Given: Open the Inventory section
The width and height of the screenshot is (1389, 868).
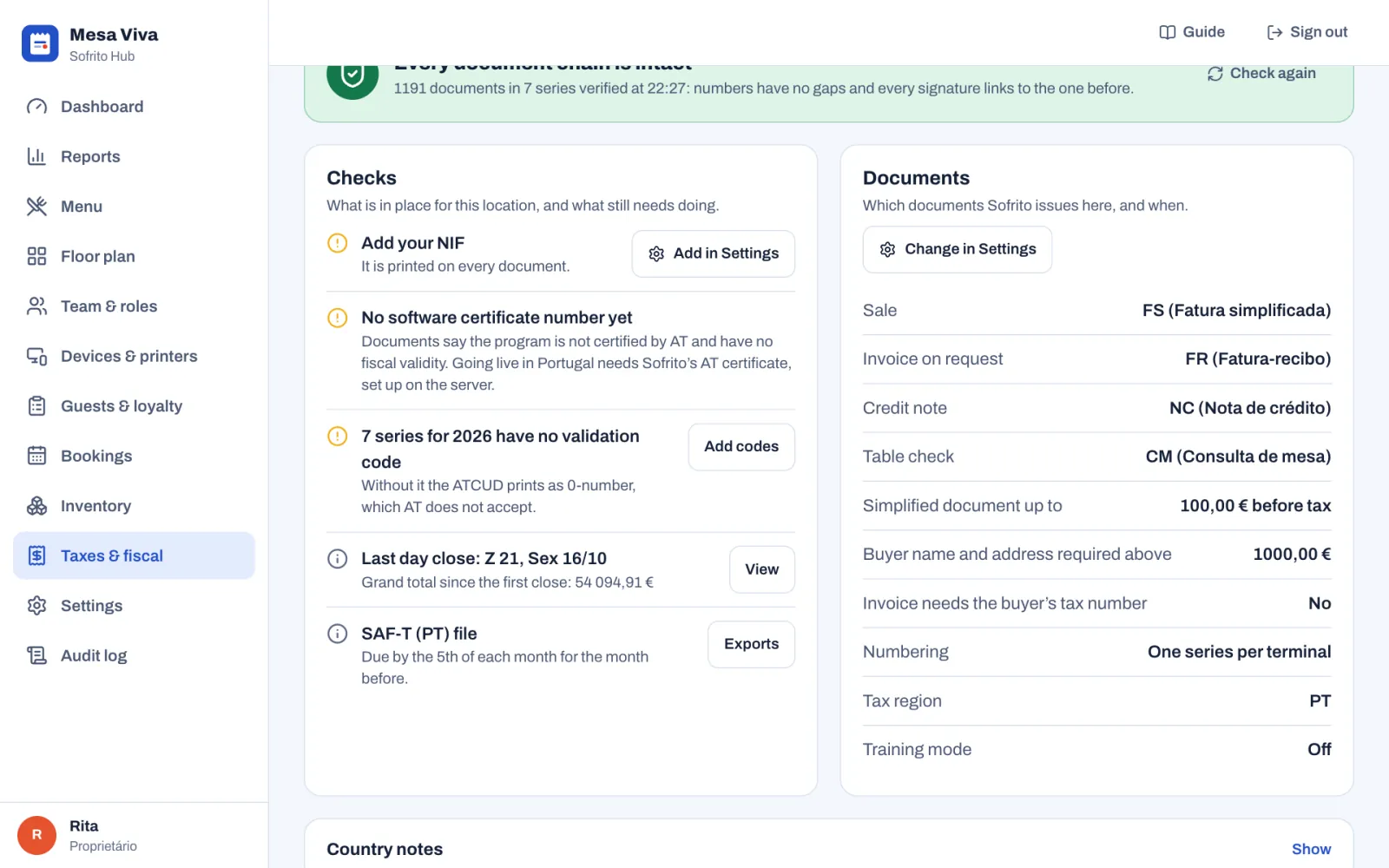Looking at the screenshot, I should 134,506.
